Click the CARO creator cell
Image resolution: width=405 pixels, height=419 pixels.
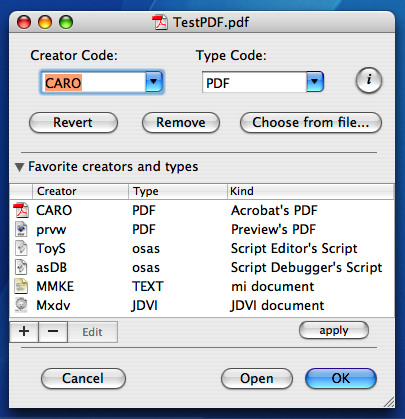tap(54, 210)
